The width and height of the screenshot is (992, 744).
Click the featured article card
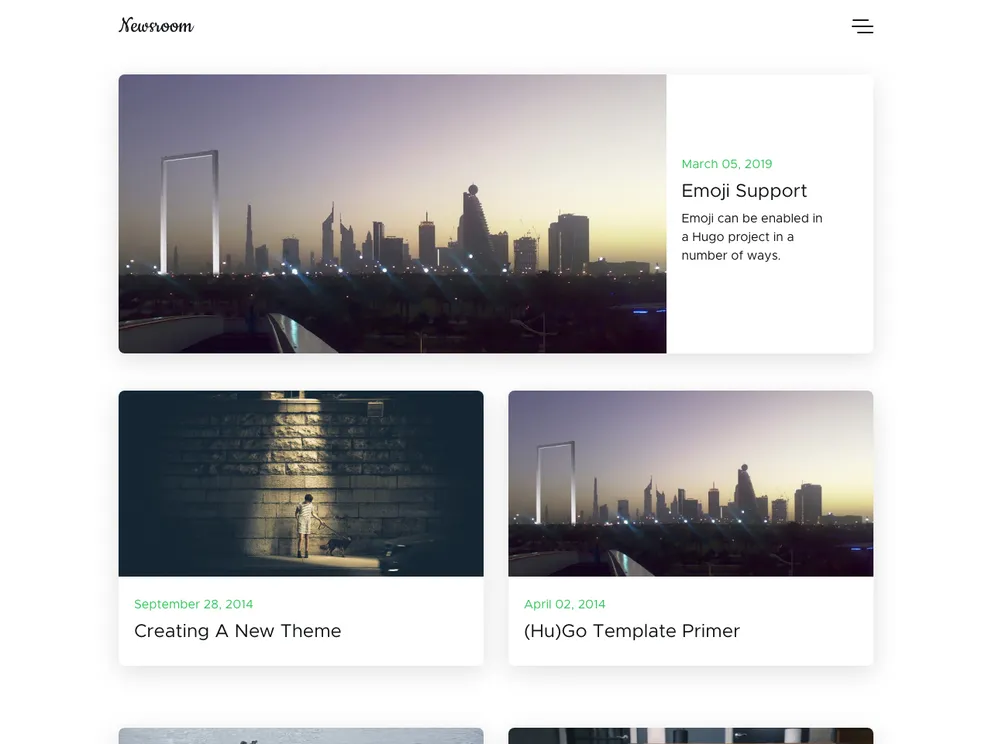point(496,213)
